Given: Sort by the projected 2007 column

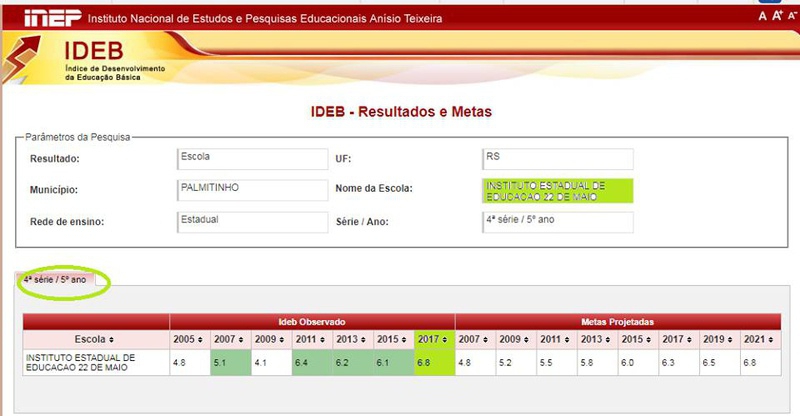Looking at the screenshot, I should tap(475, 339).
